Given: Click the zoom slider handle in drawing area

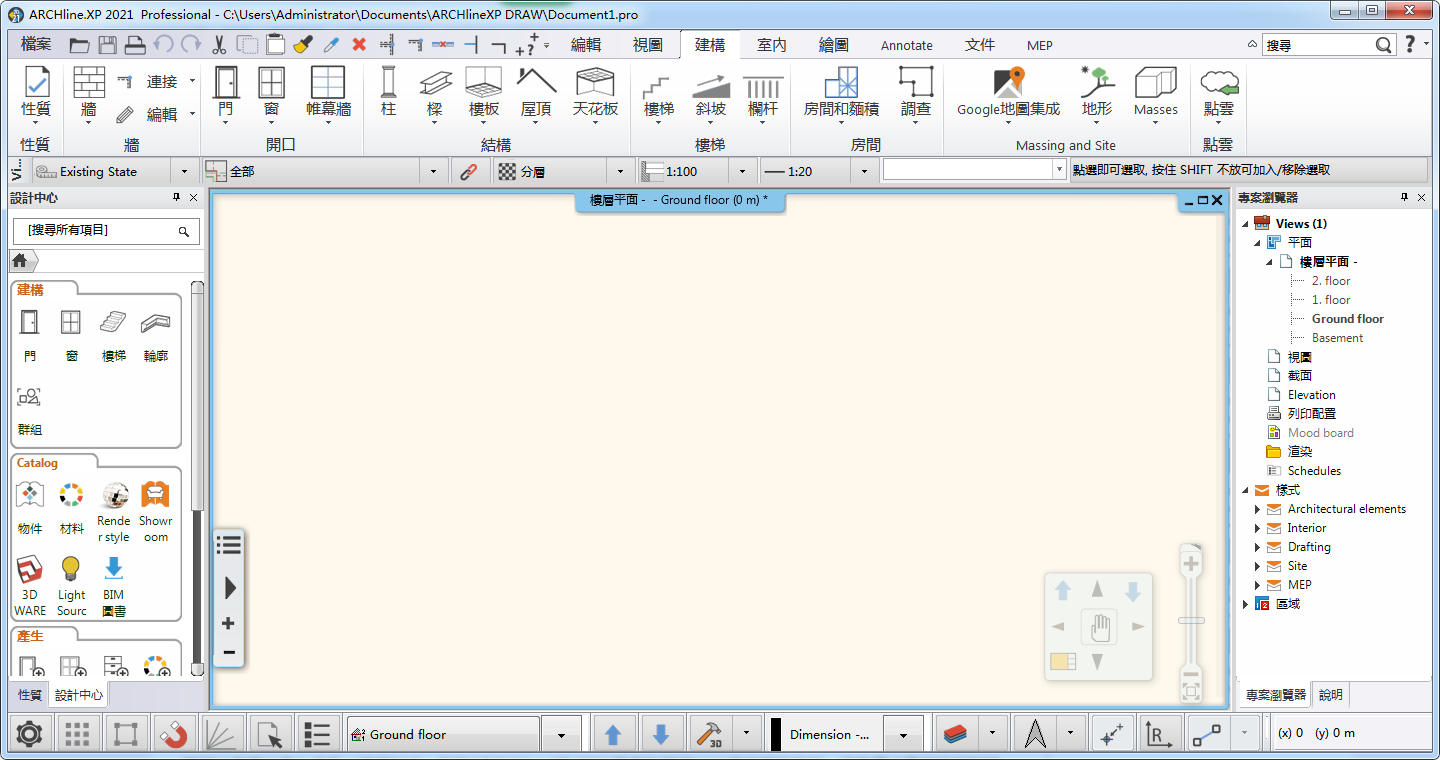Looking at the screenshot, I should tap(1191, 621).
